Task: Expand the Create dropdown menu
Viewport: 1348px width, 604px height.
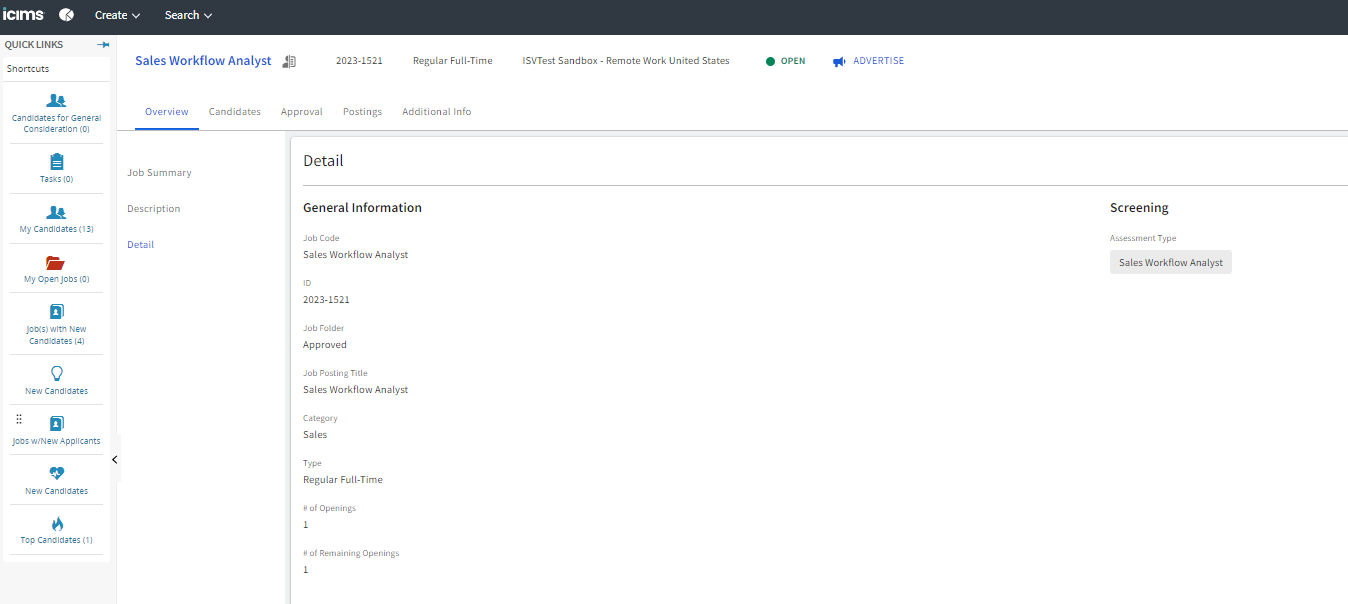Action: point(117,15)
